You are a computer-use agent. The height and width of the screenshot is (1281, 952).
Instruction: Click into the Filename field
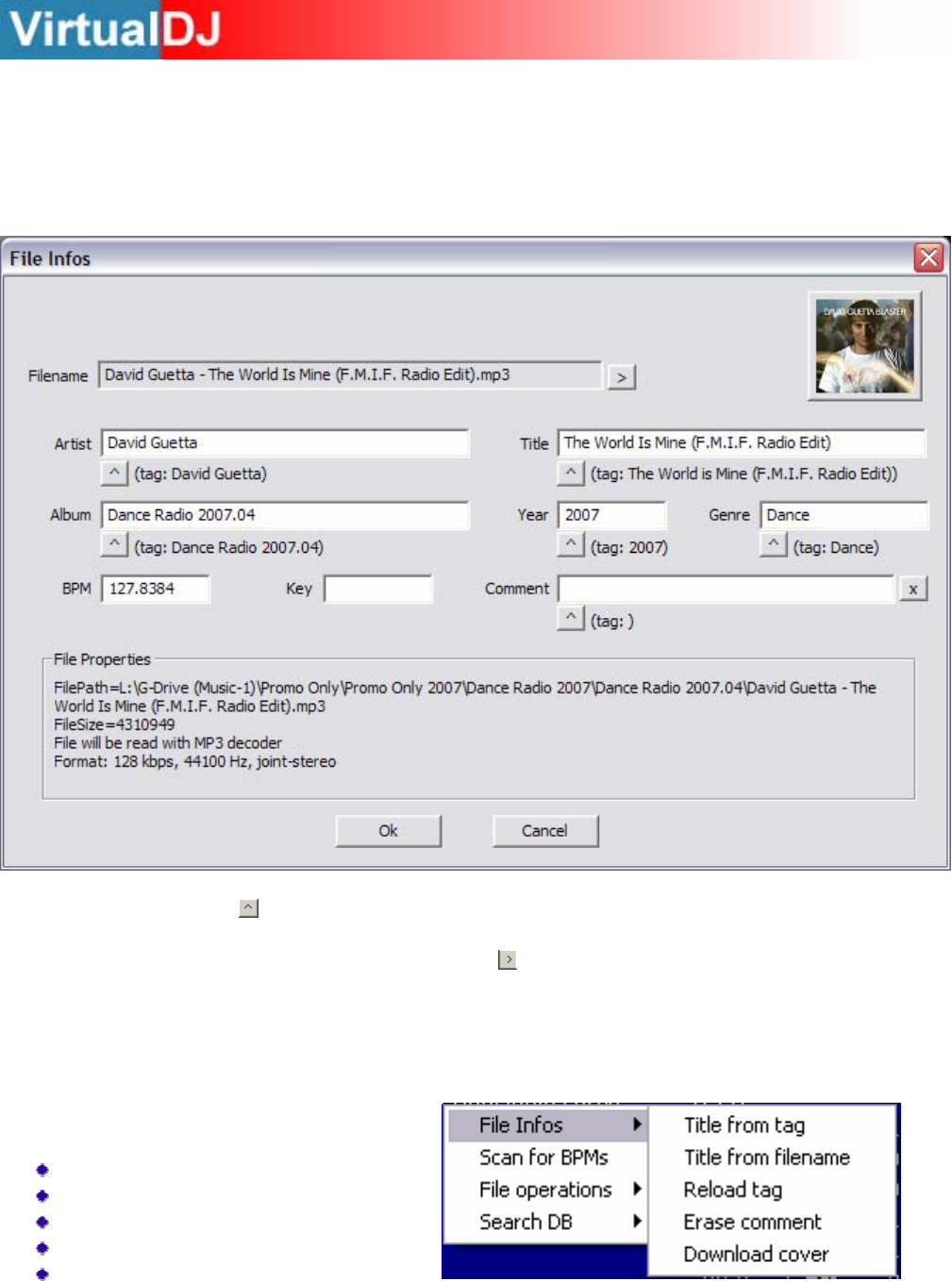pyautogui.click(x=350, y=374)
